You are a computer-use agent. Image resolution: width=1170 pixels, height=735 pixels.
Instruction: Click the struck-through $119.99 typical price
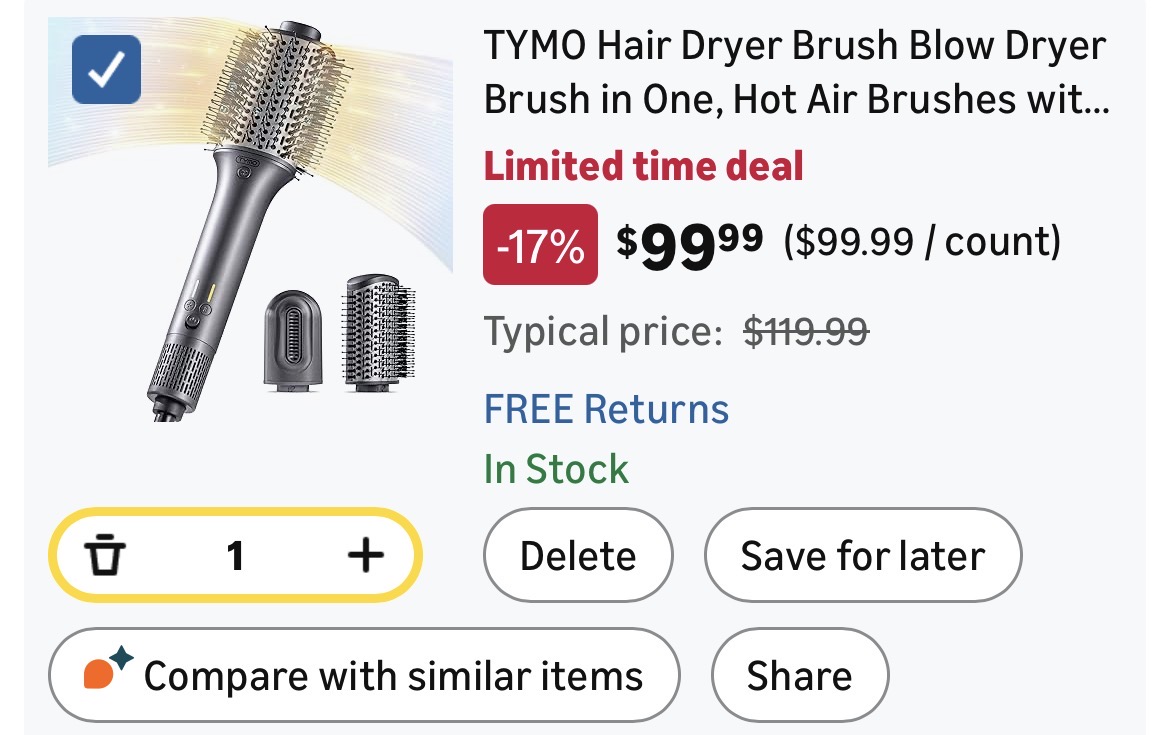[806, 331]
